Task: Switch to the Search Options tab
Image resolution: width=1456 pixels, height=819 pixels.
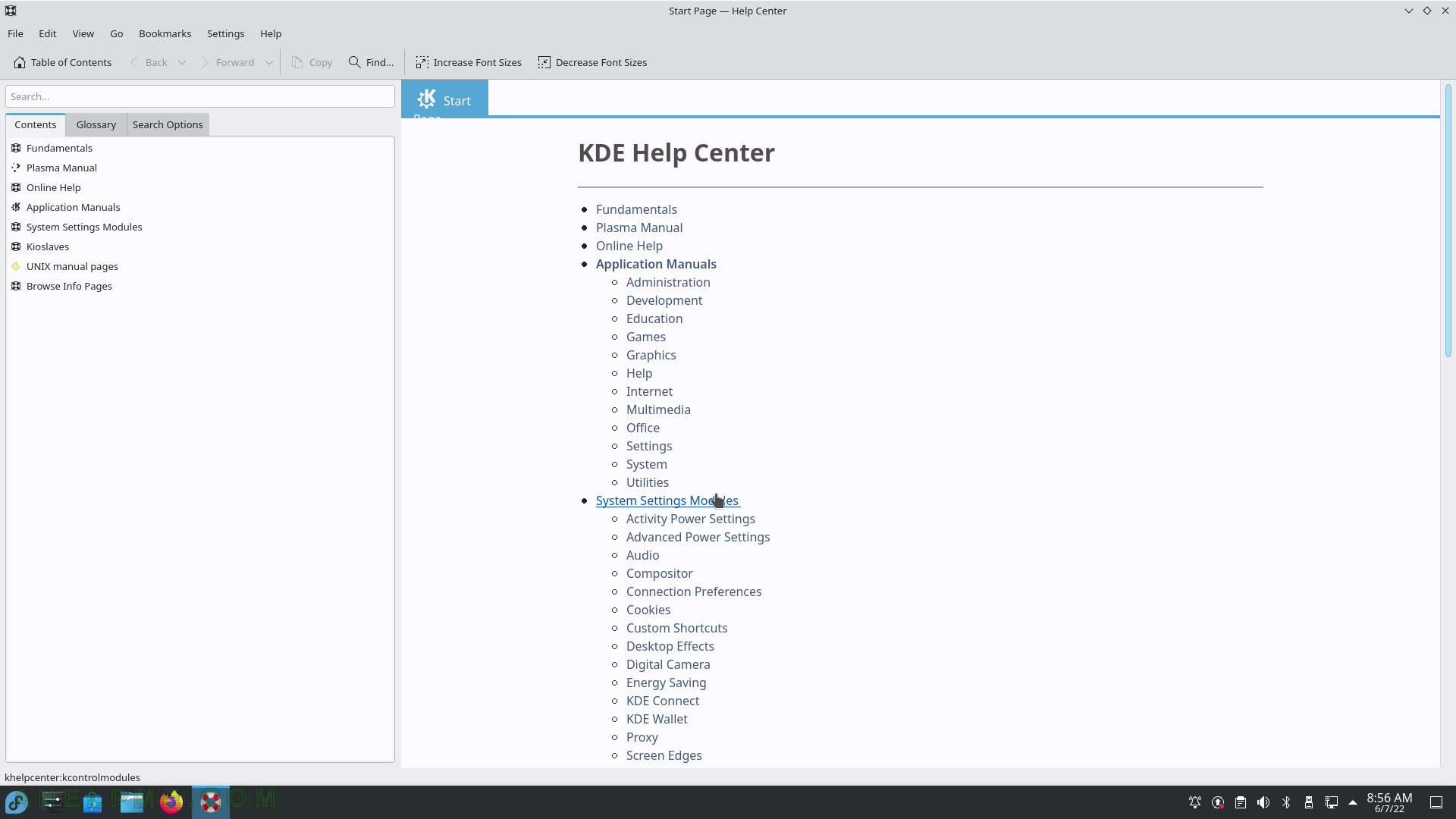Action: [168, 124]
